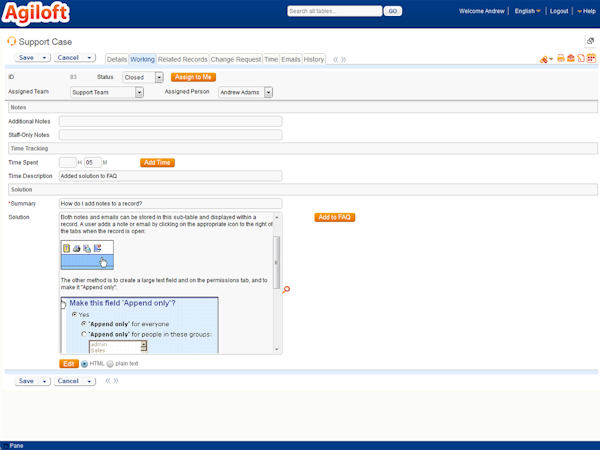Click the Assign to Me button
The image size is (600, 450).
(194, 77)
